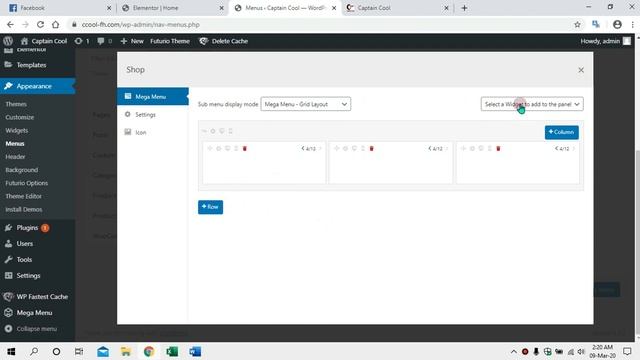Toggle hide on desktop for second column

click(x=354, y=149)
